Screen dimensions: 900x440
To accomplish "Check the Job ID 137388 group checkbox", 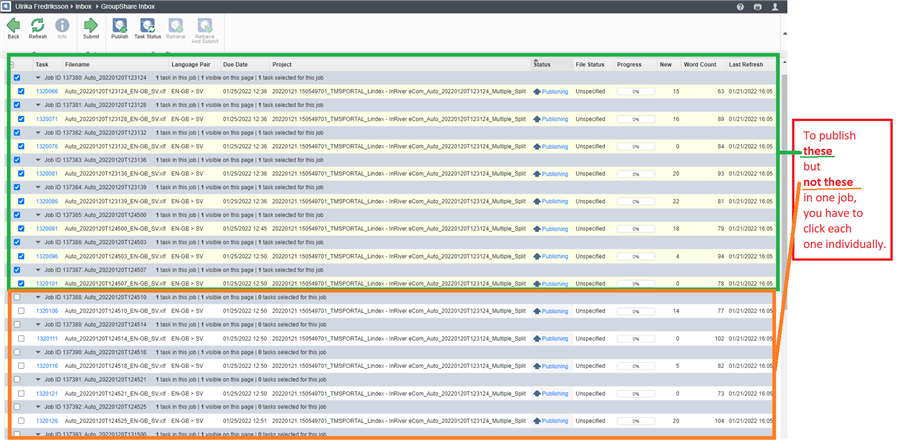I will 17,297.
